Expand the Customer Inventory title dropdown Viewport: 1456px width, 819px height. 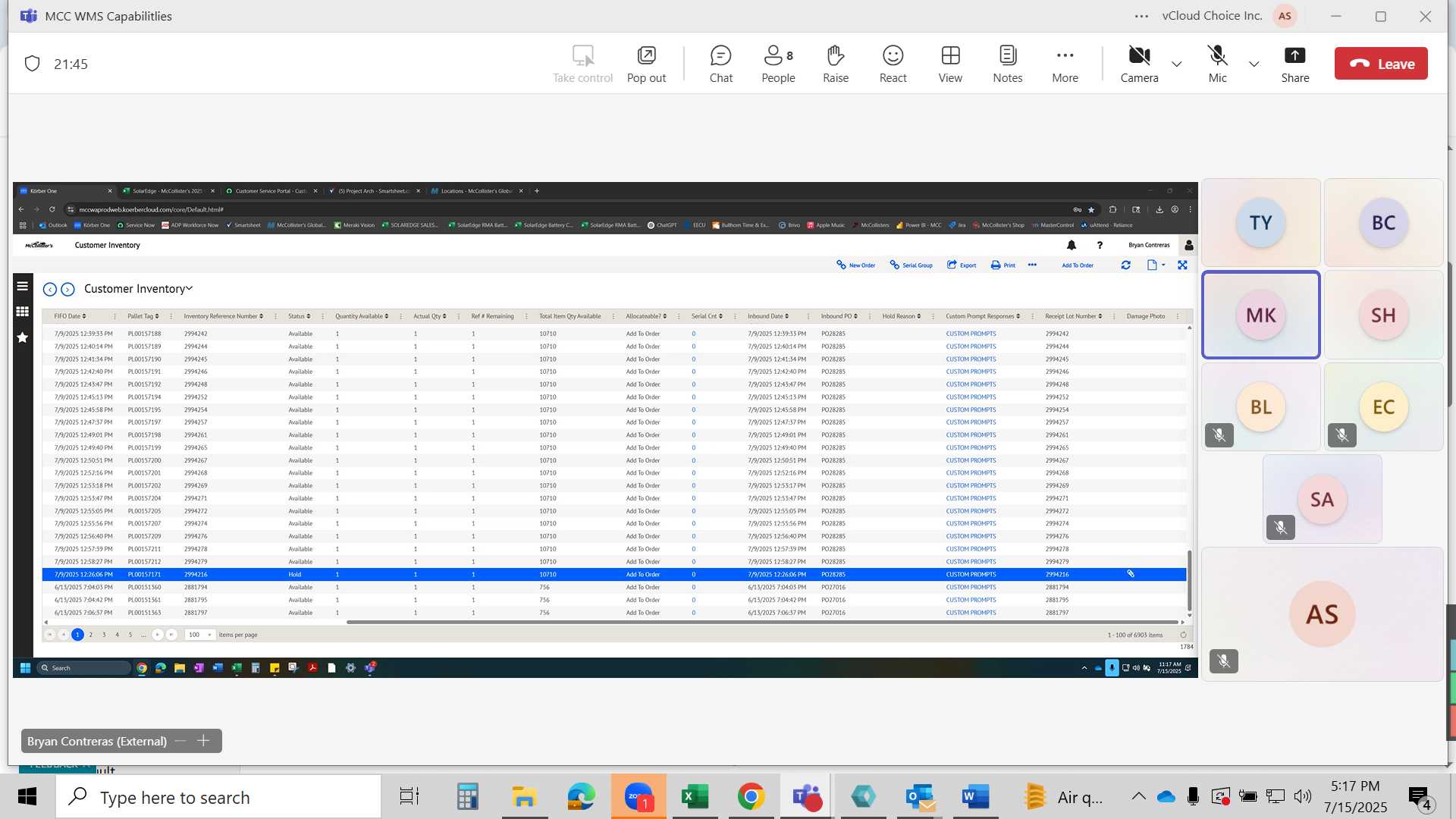click(x=190, y=288)
